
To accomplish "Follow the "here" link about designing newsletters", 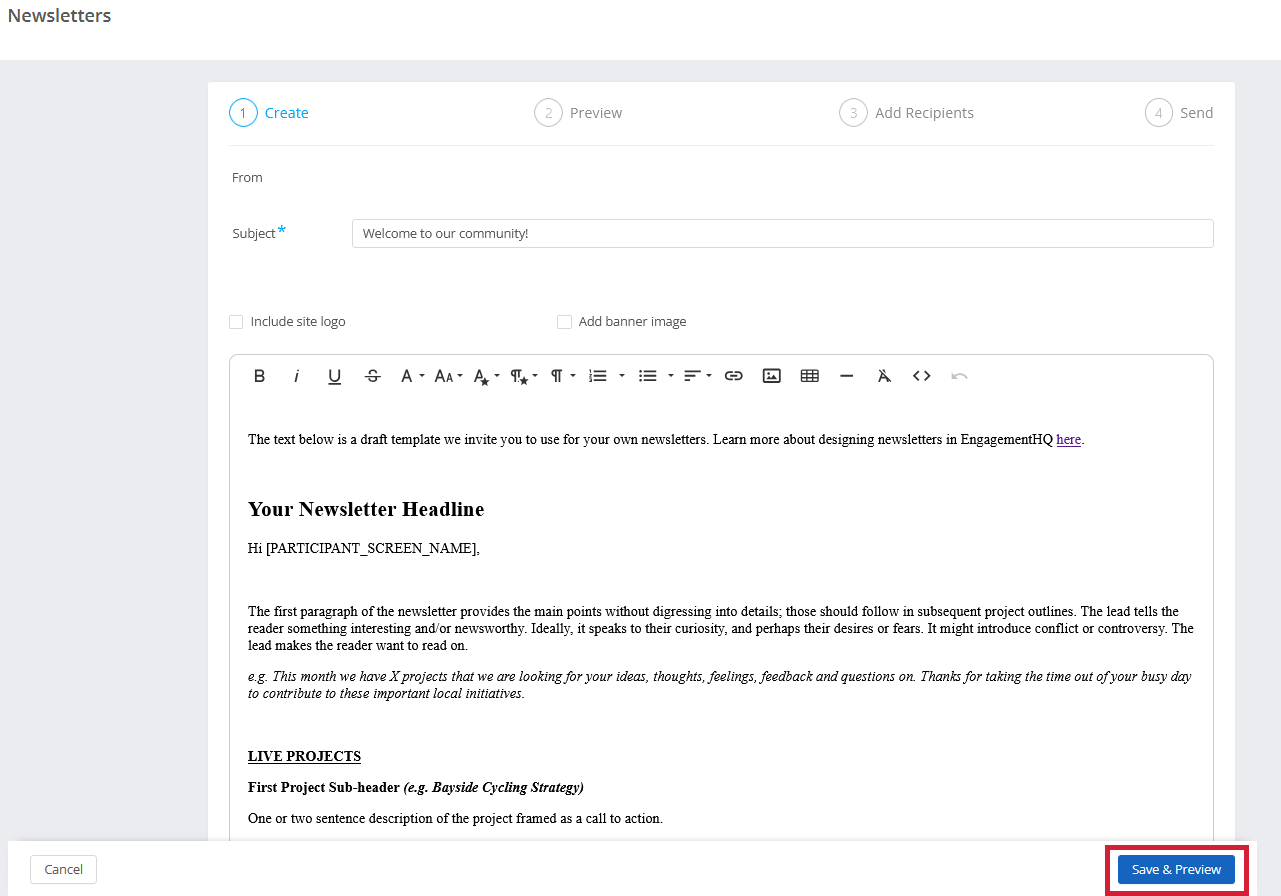I will pyautogui.click(x=1069, y=439).
